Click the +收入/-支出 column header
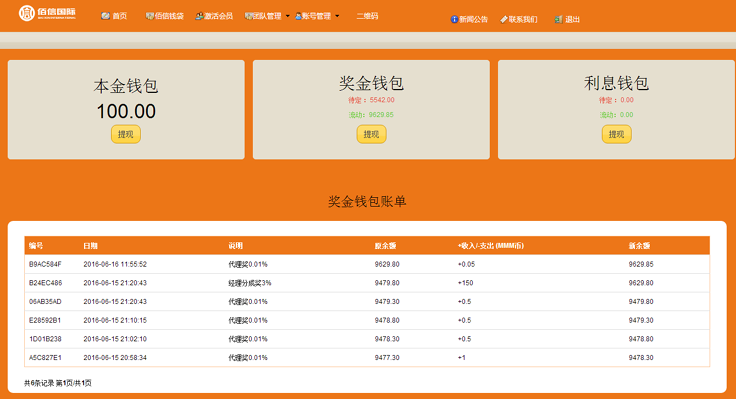 [x=491, y=246]
